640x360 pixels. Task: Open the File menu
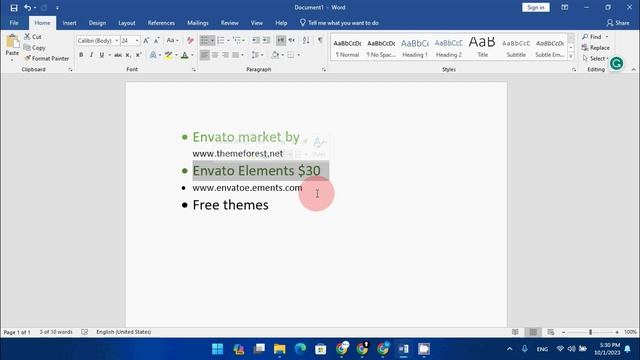pos(14,23)
